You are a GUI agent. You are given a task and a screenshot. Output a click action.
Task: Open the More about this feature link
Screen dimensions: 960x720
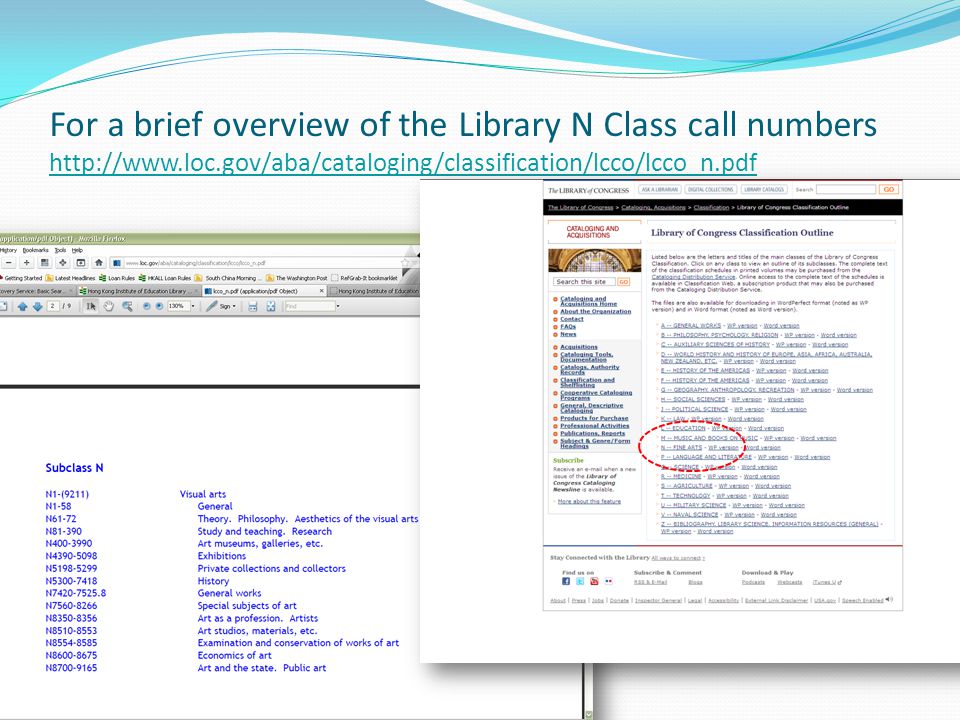click(x=589, y=501)
